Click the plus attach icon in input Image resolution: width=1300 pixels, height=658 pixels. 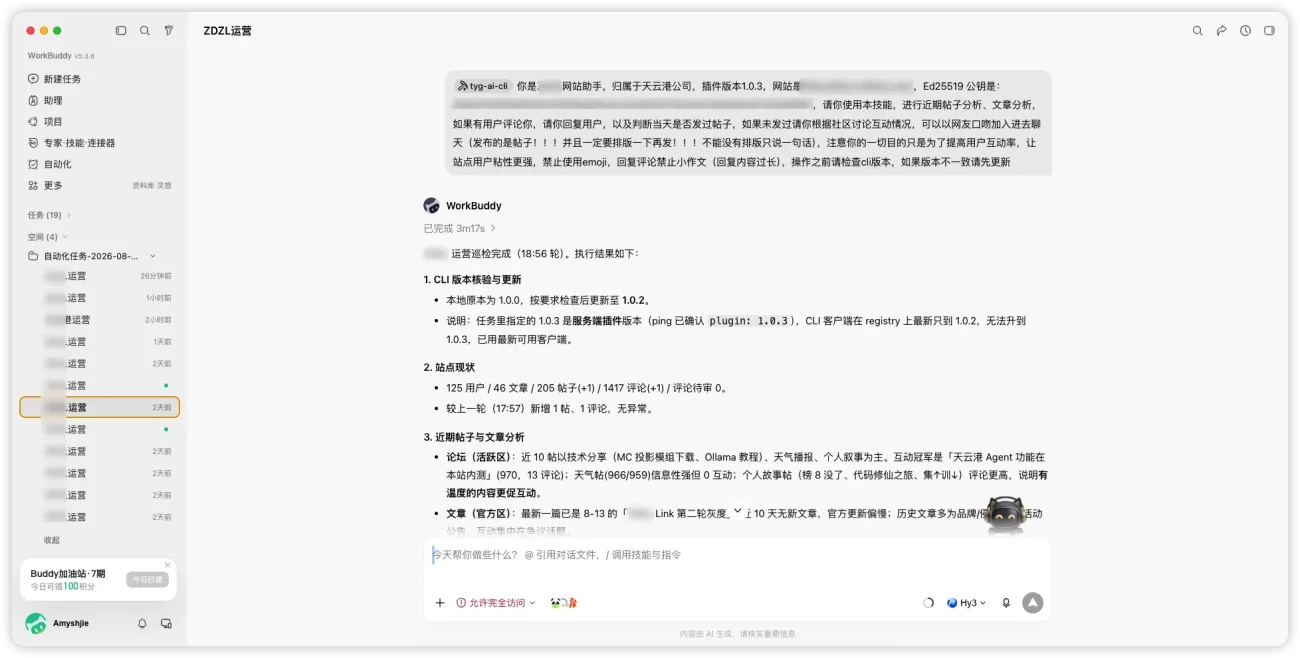coord(440,603)
